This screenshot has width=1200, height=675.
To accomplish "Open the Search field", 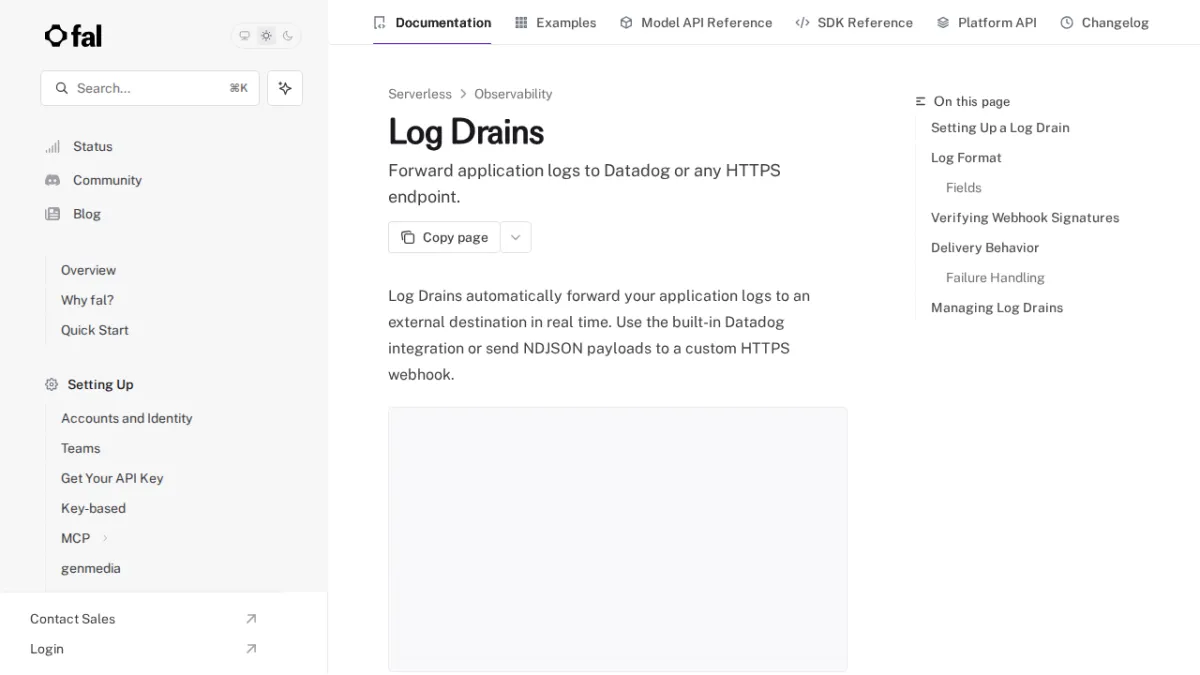I will coord(150,88).
